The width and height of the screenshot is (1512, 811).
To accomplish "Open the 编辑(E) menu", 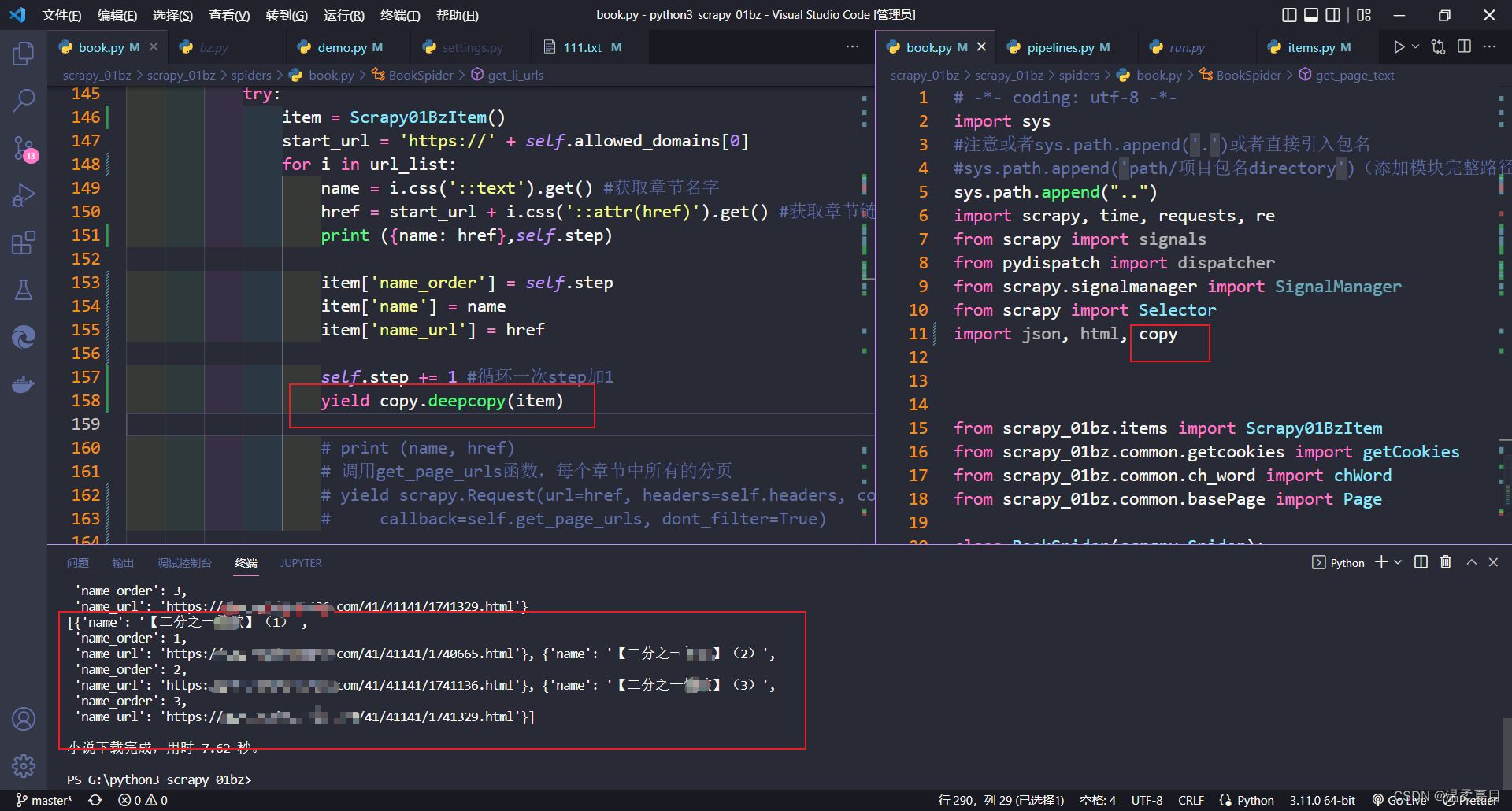I will [x=117, y=15].
